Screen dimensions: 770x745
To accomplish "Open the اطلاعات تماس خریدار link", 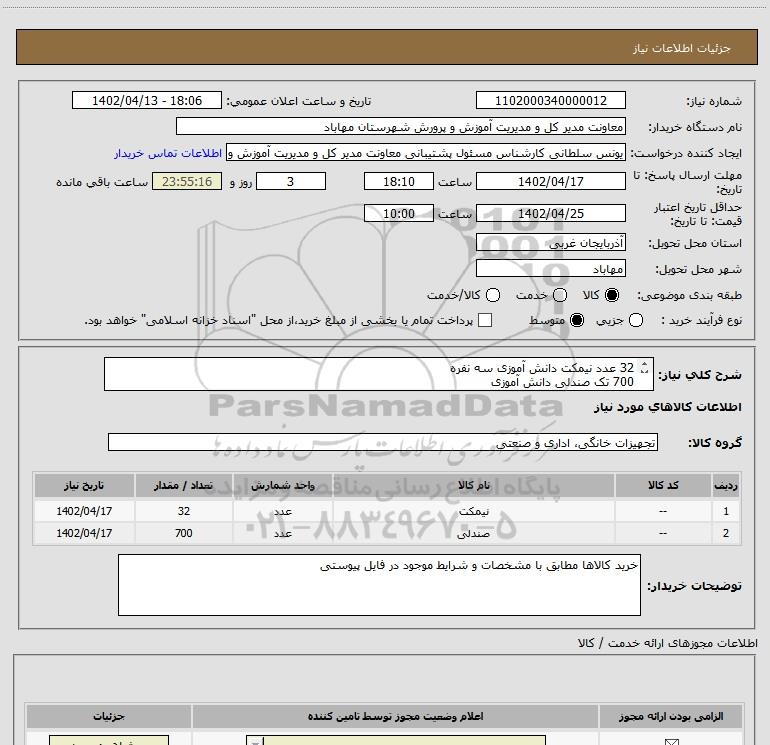I will [168, 154].
